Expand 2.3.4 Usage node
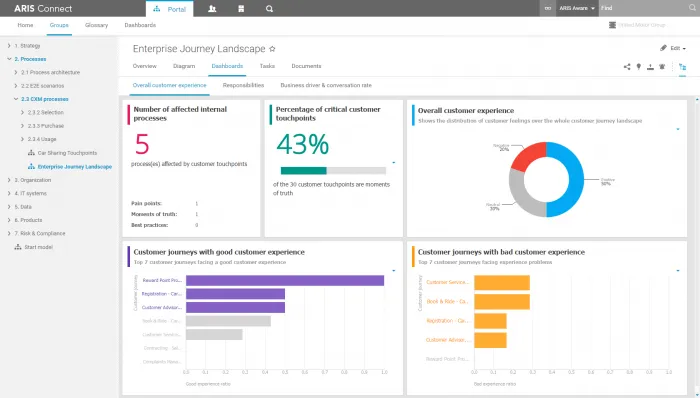The height and width of the screenshot is (398, 700). (22, 139)
